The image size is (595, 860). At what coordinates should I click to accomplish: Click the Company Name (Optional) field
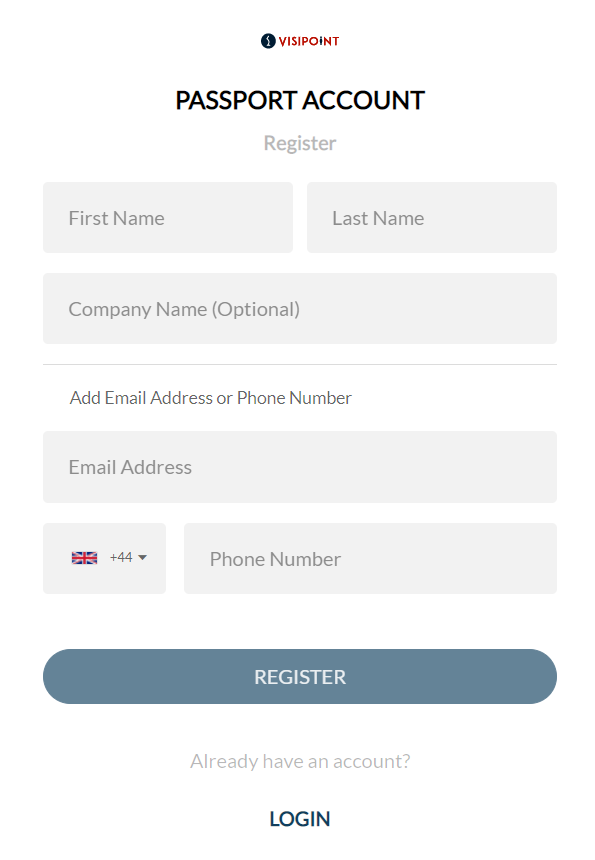pyautogui.click(x=300, y=309)
